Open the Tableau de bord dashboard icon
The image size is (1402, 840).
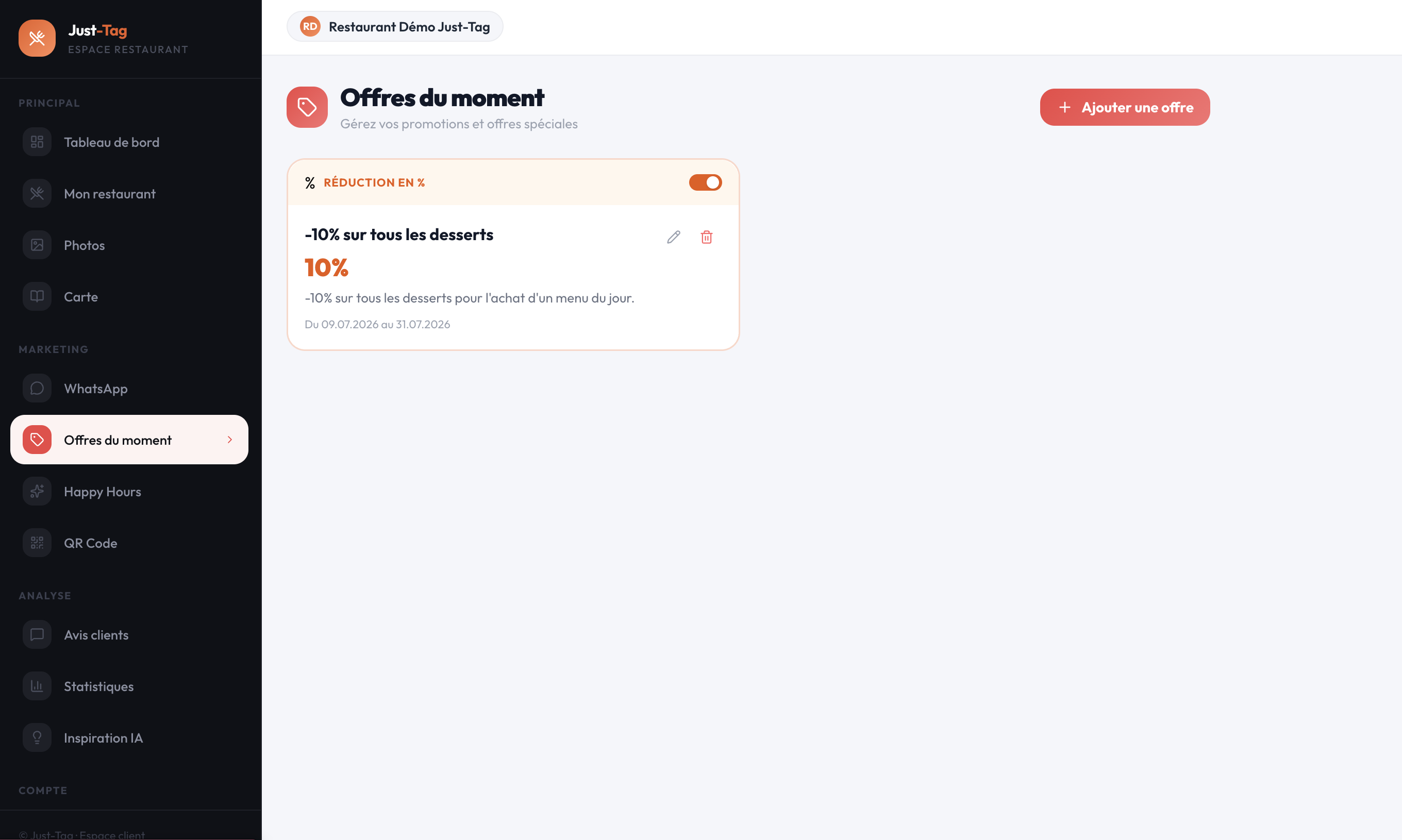click(37, 142)
